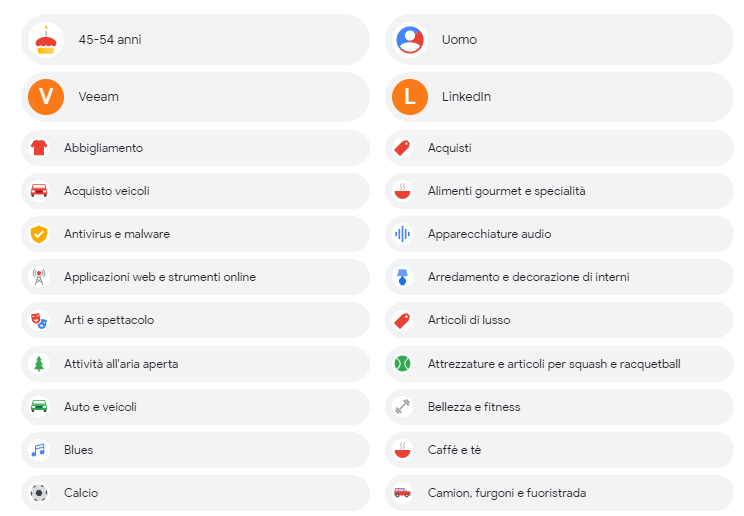Open the Acquisti interest category
This screenshot has height=516, width=744.
tap(559, 148)
